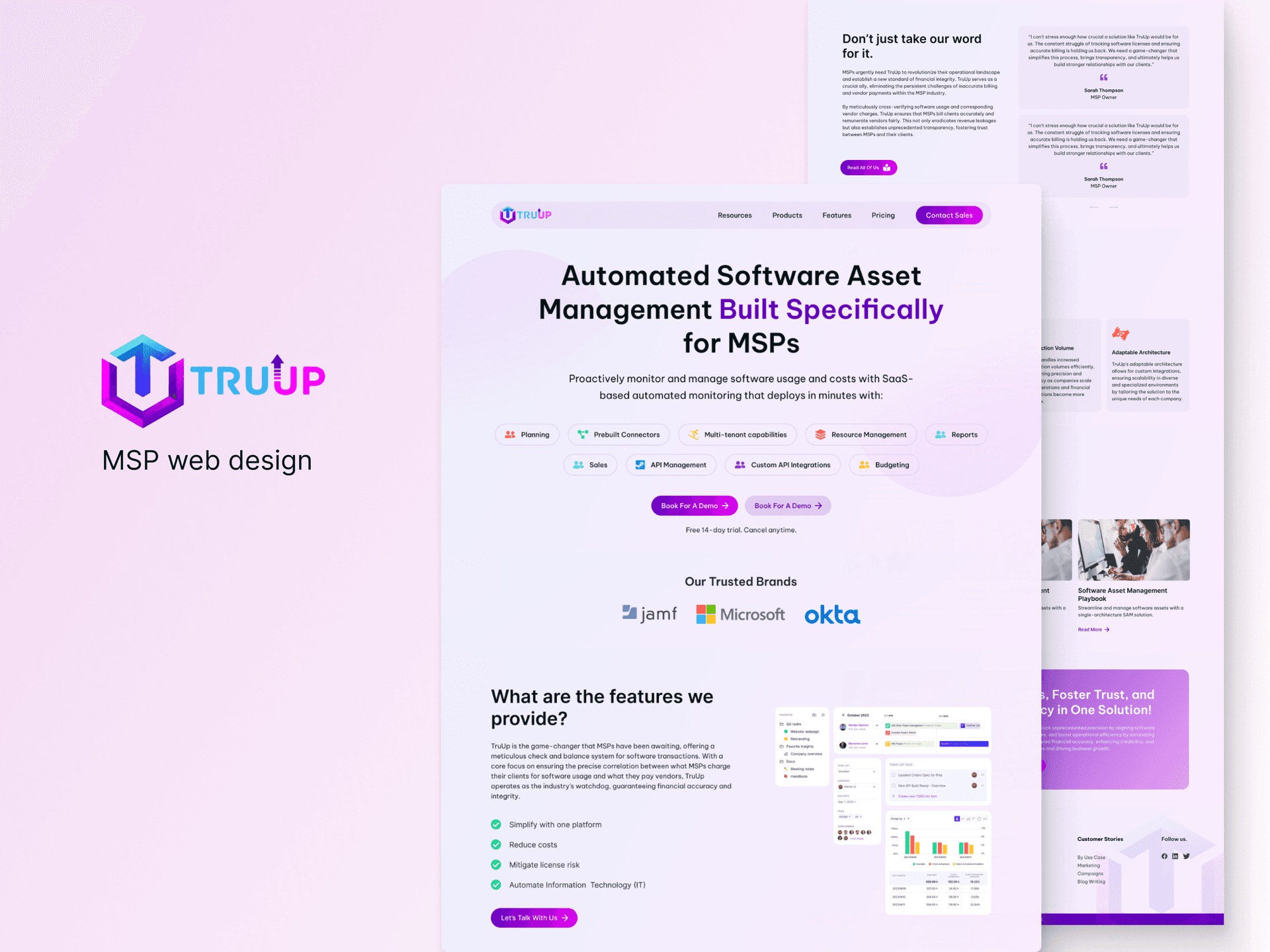
Task: Click the API Management icon
Action: point(640,464)
